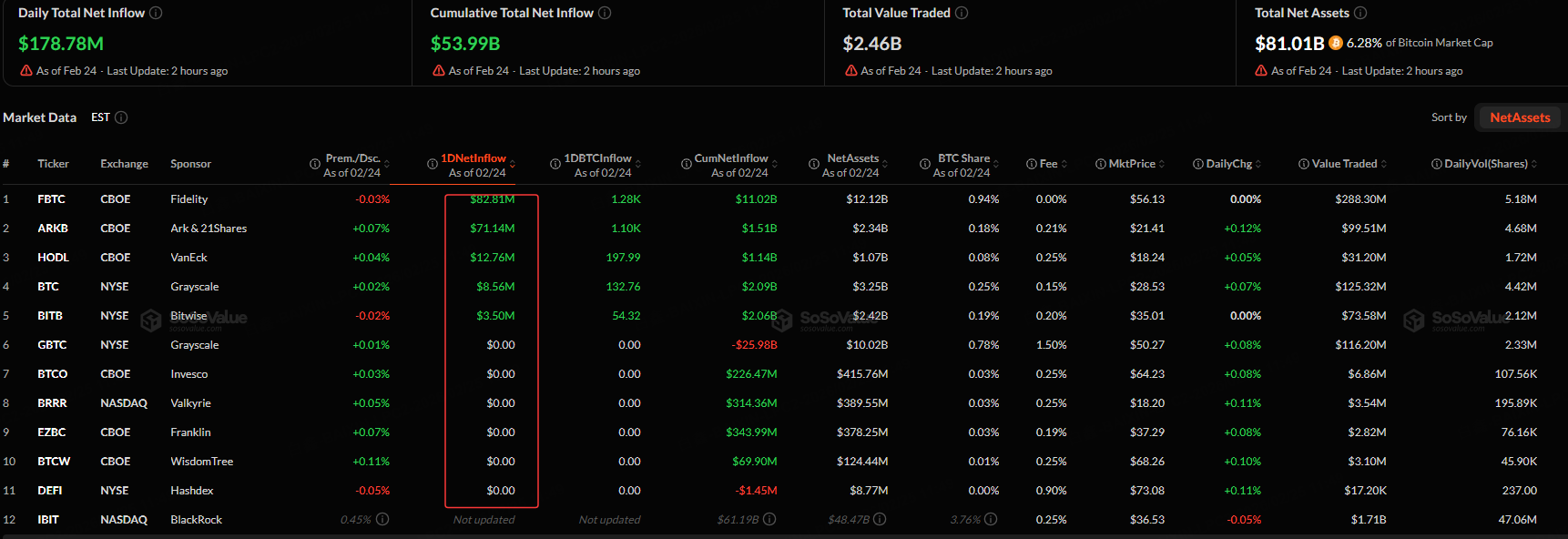Click the $288.30M value traded cell
Screen dimensions: 1568x539
pyautogui.click(x=1360, y=199)
